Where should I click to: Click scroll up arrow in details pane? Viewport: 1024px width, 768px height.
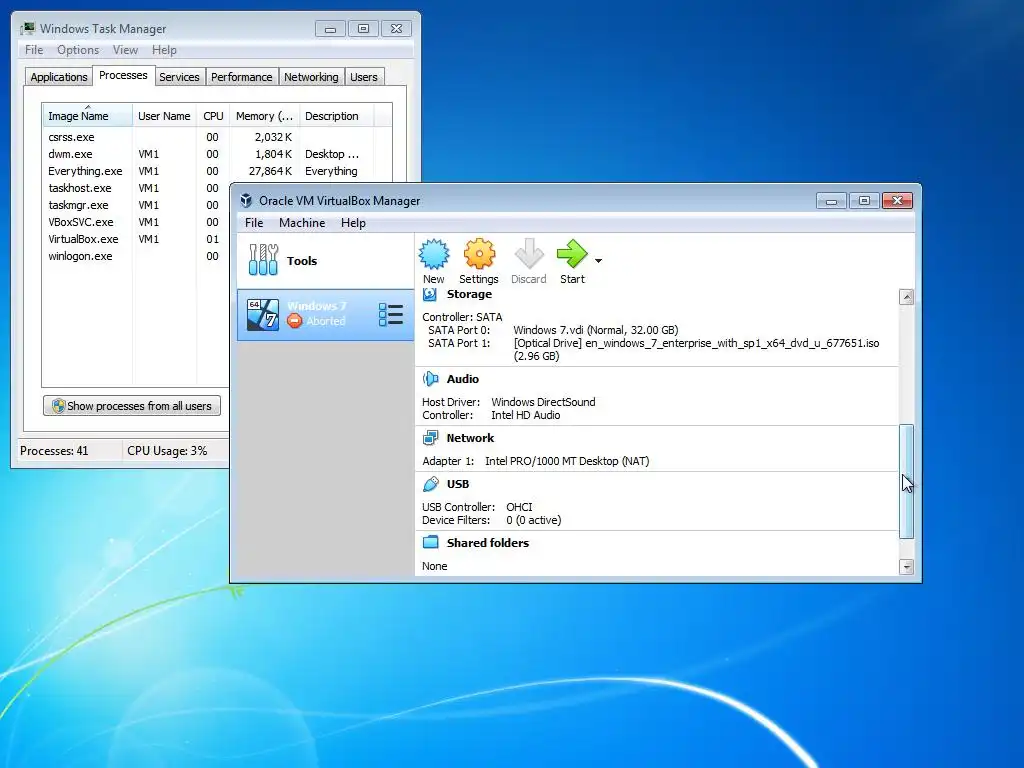coord(906,297)
